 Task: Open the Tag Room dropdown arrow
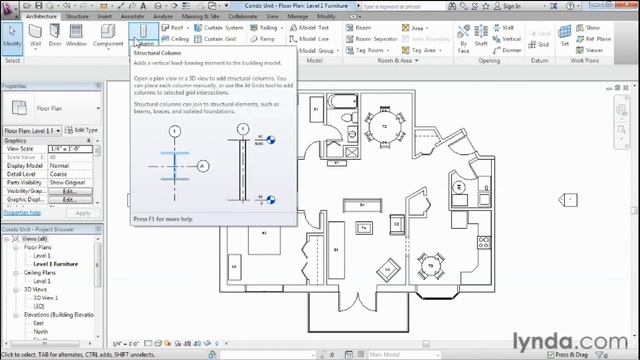pos(388,51)
